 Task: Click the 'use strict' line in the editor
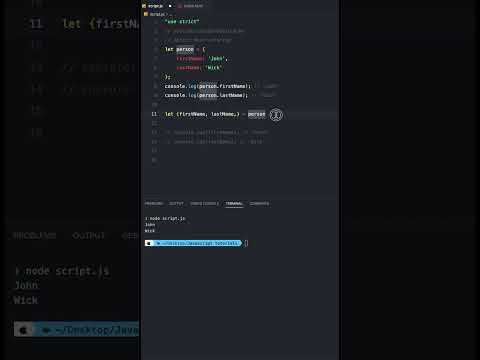[182, 22]
